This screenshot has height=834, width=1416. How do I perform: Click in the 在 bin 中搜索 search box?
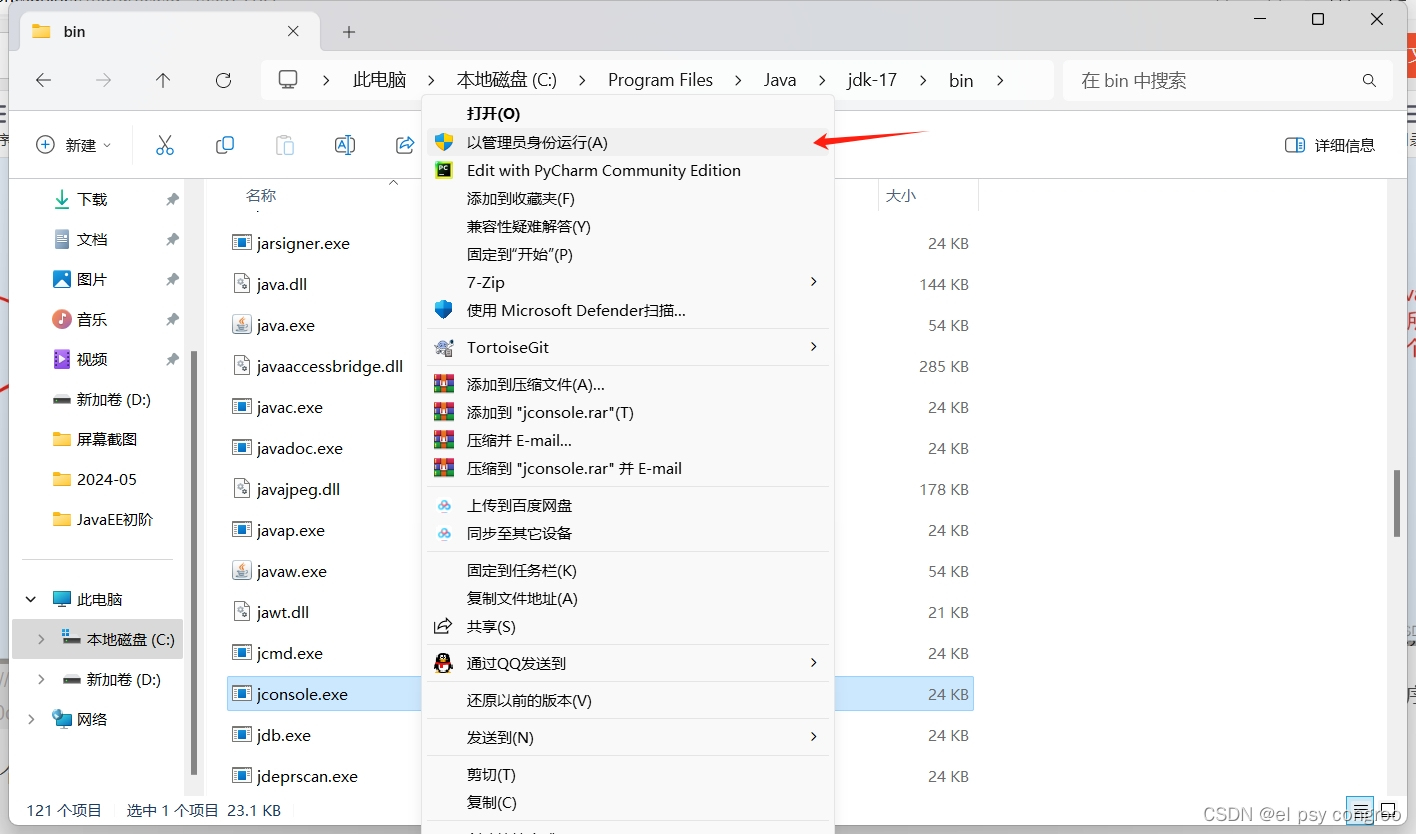click(1215, 80)
